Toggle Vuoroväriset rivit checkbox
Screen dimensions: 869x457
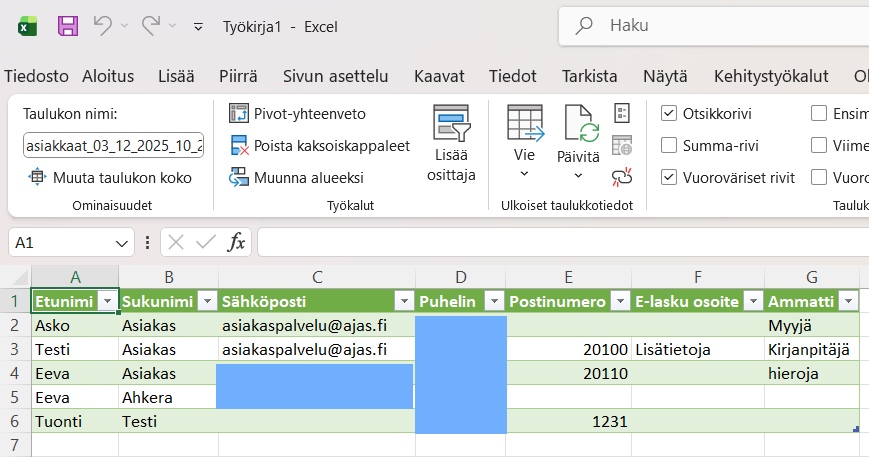coord(669,178)
